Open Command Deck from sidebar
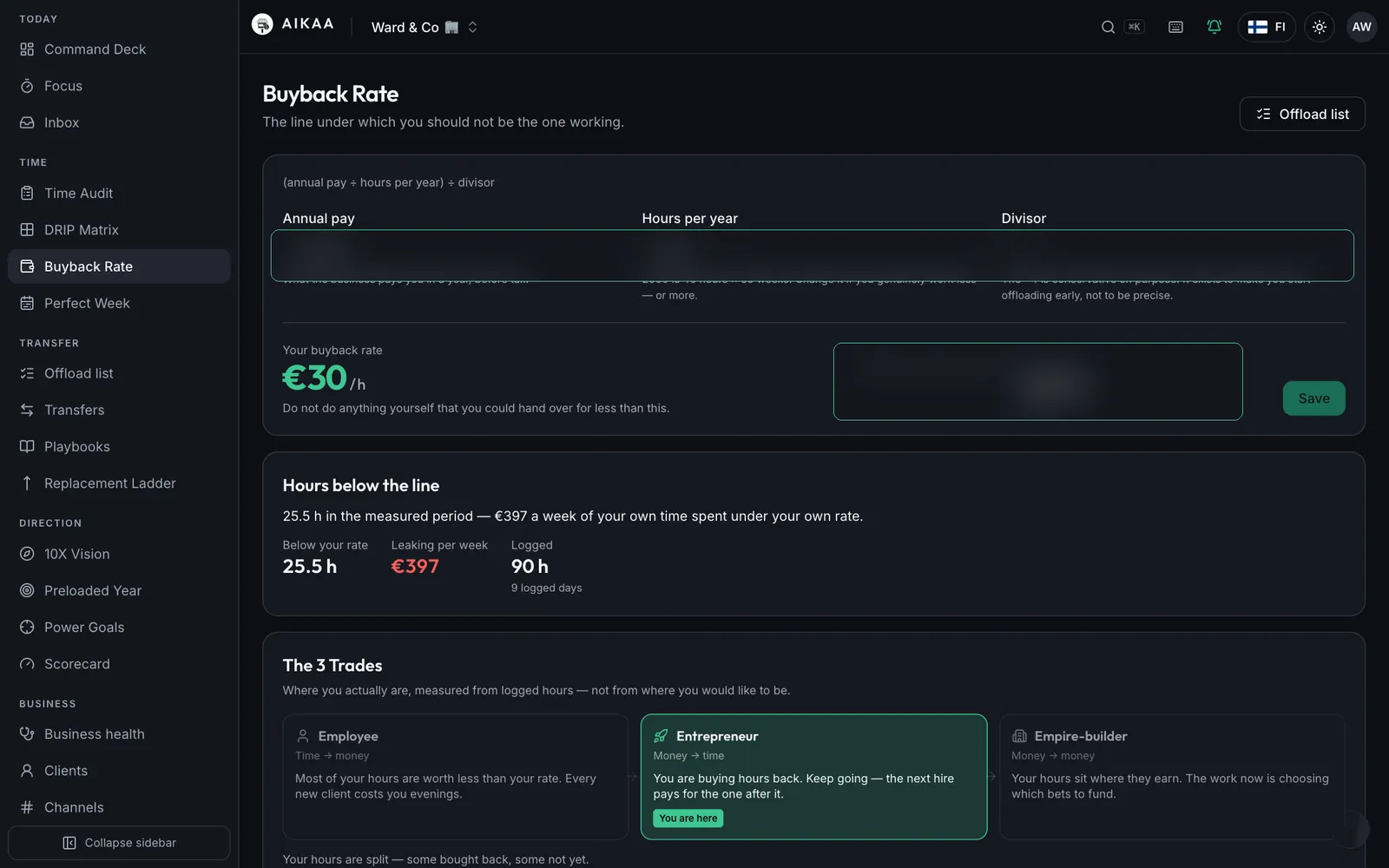Image resolution: width=1389 pixels, height=868 pixels. [119, 49]
